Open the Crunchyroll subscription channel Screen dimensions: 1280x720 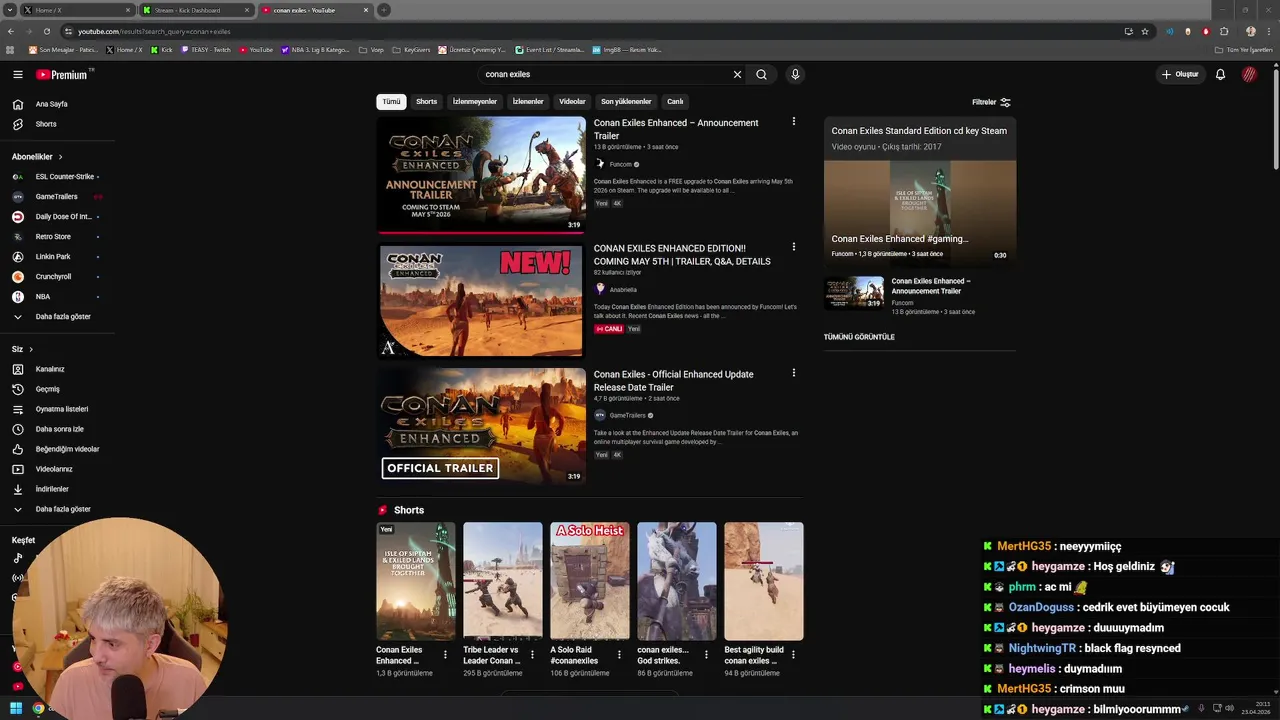pyautogui.click(x=53, y=277)
